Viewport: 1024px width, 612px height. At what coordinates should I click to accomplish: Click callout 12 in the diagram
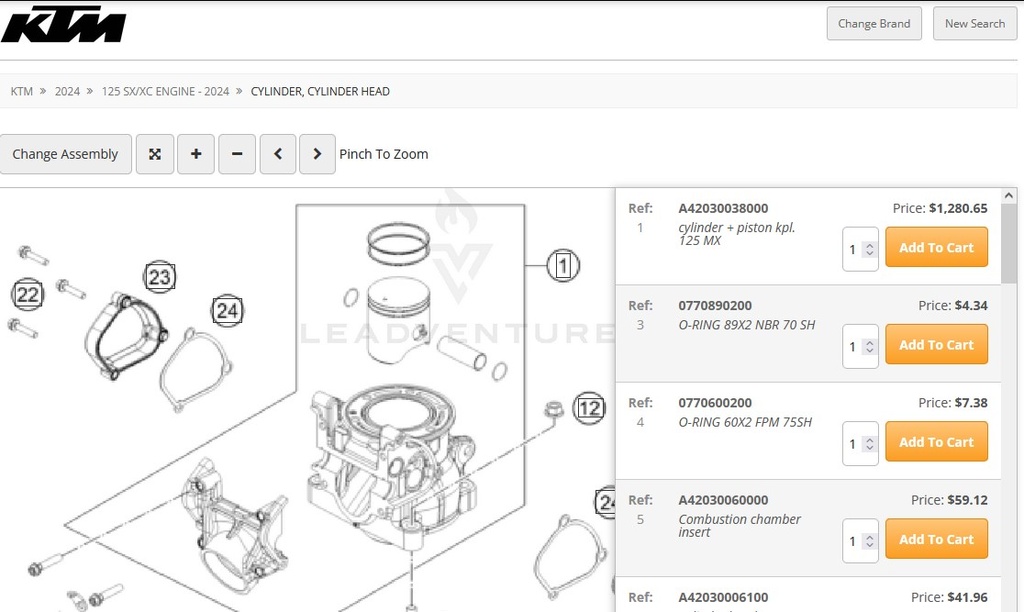589,408
